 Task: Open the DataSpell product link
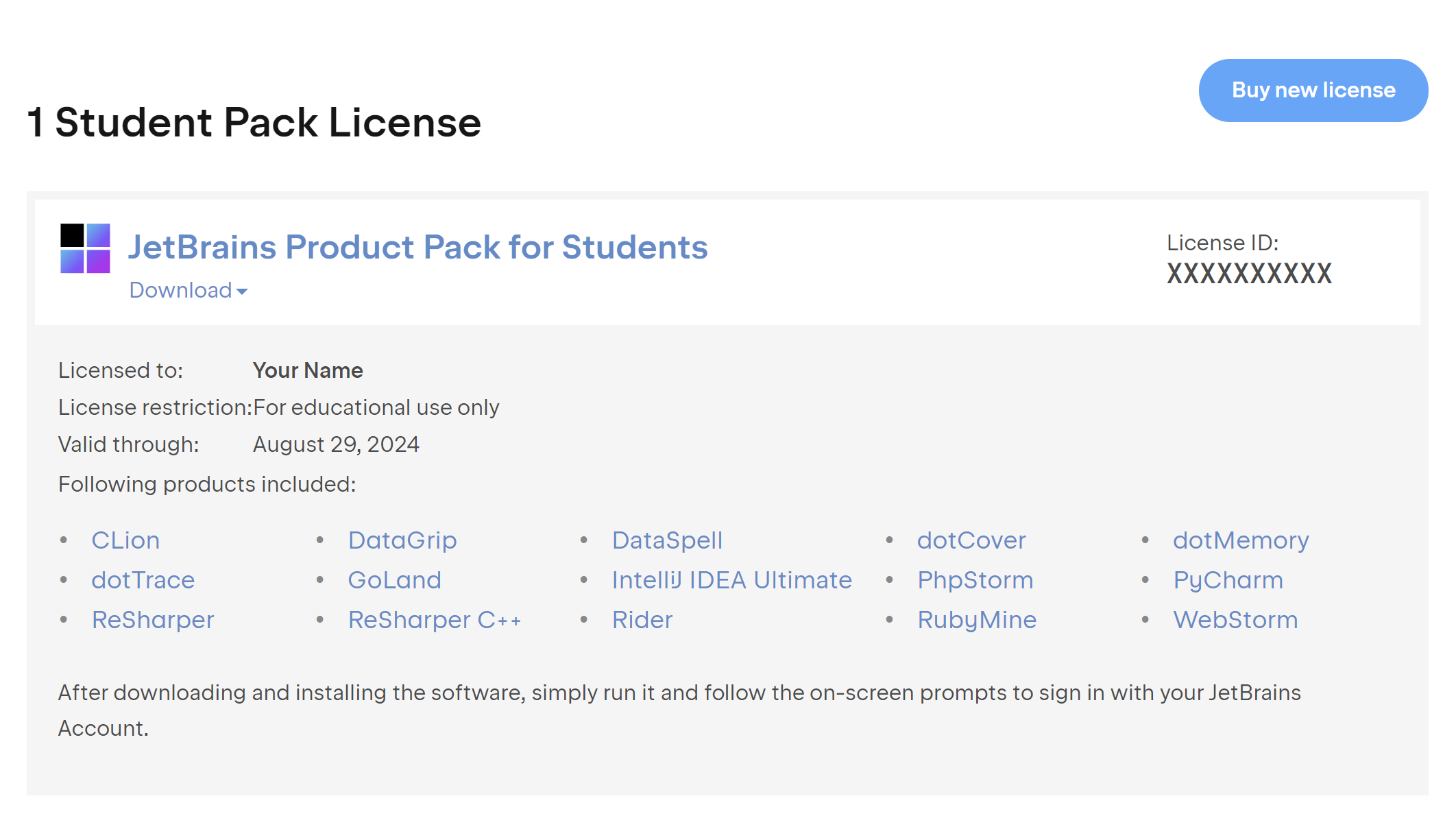pyautogui.click(x=667, y=540)
